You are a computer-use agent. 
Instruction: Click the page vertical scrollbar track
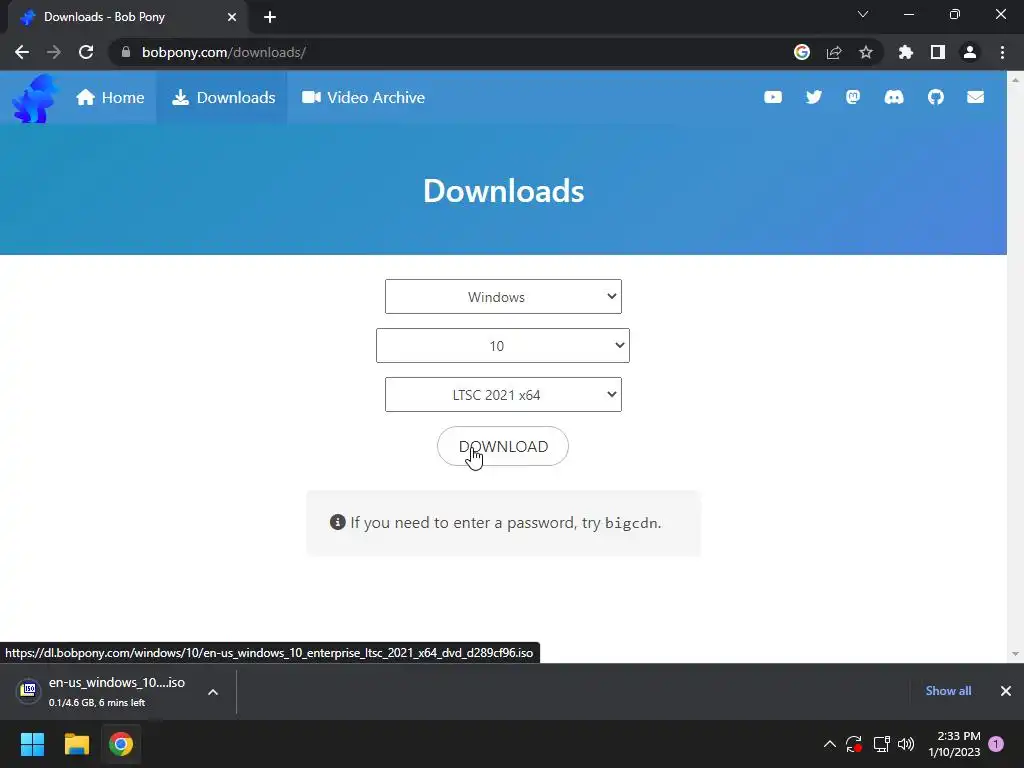1015,366
